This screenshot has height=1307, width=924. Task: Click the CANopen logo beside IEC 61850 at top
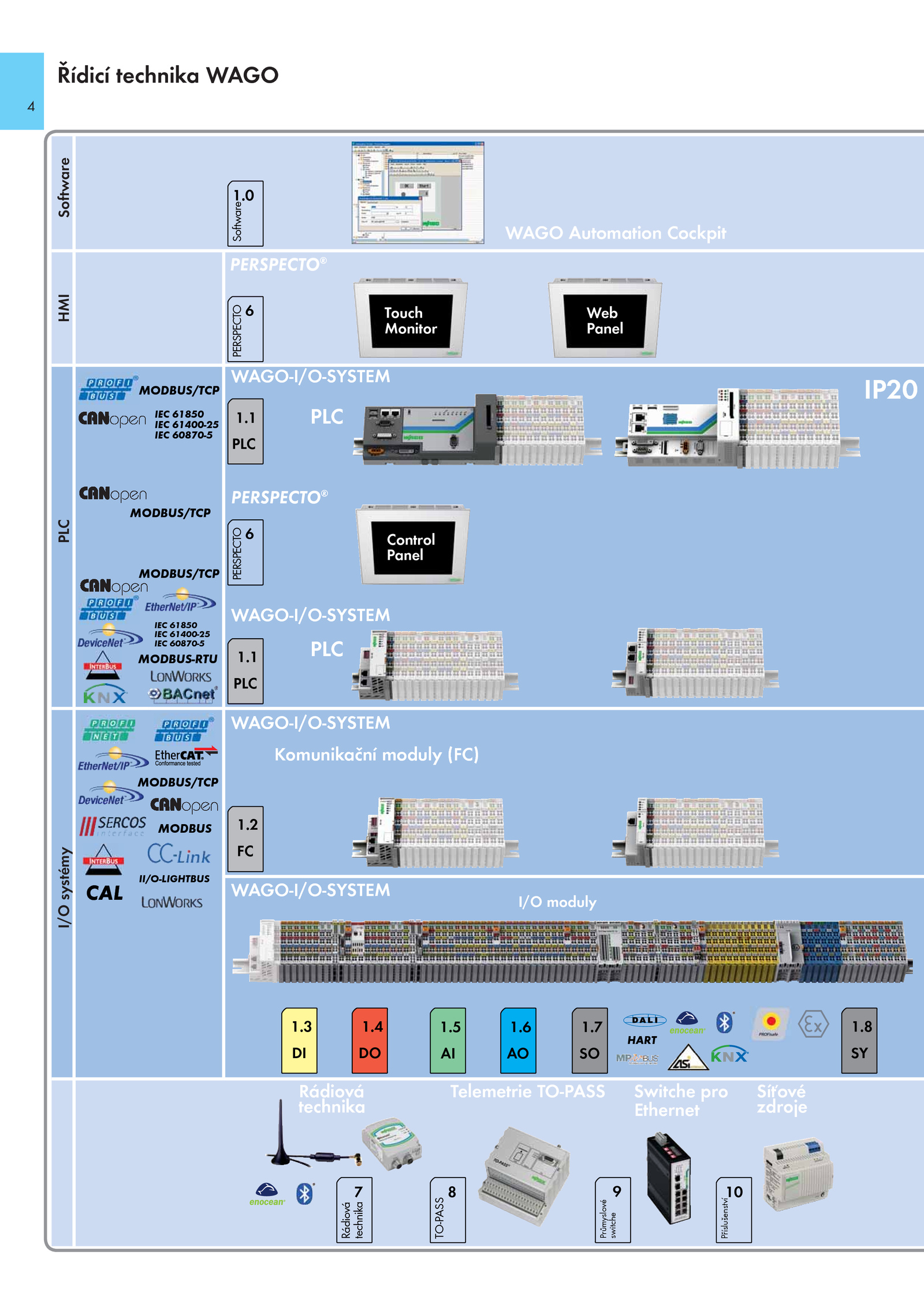[112, 419]
